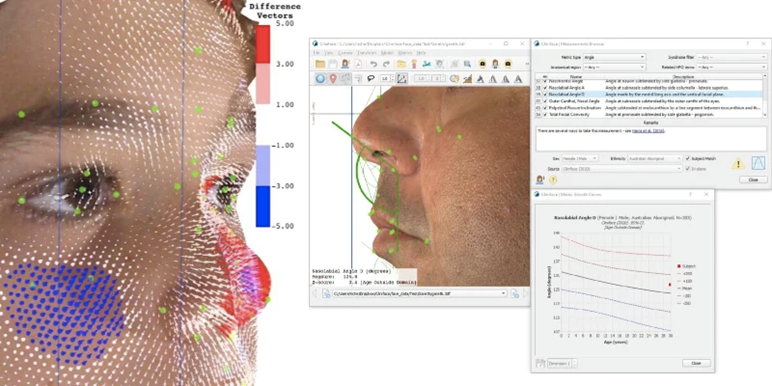Uncheck the Nasolabial Angle A row checkbox
The height and width of the screenshot is (386, 772).
click(x=546, y=88)
